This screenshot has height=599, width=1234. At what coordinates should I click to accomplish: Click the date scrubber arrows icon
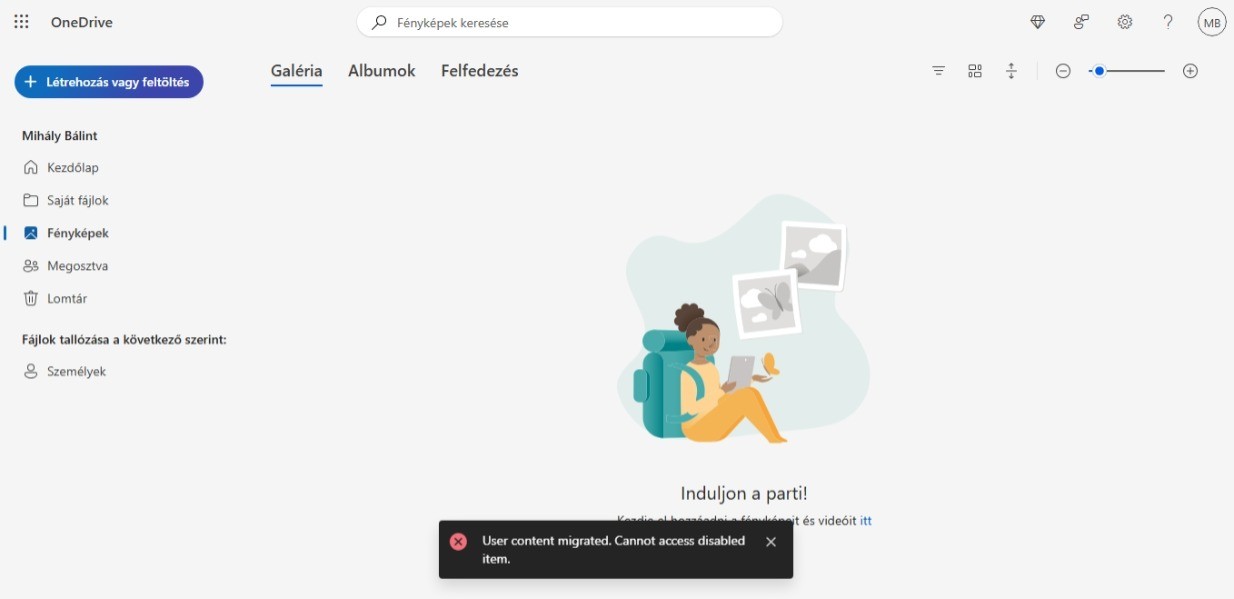pos(1011,71)
